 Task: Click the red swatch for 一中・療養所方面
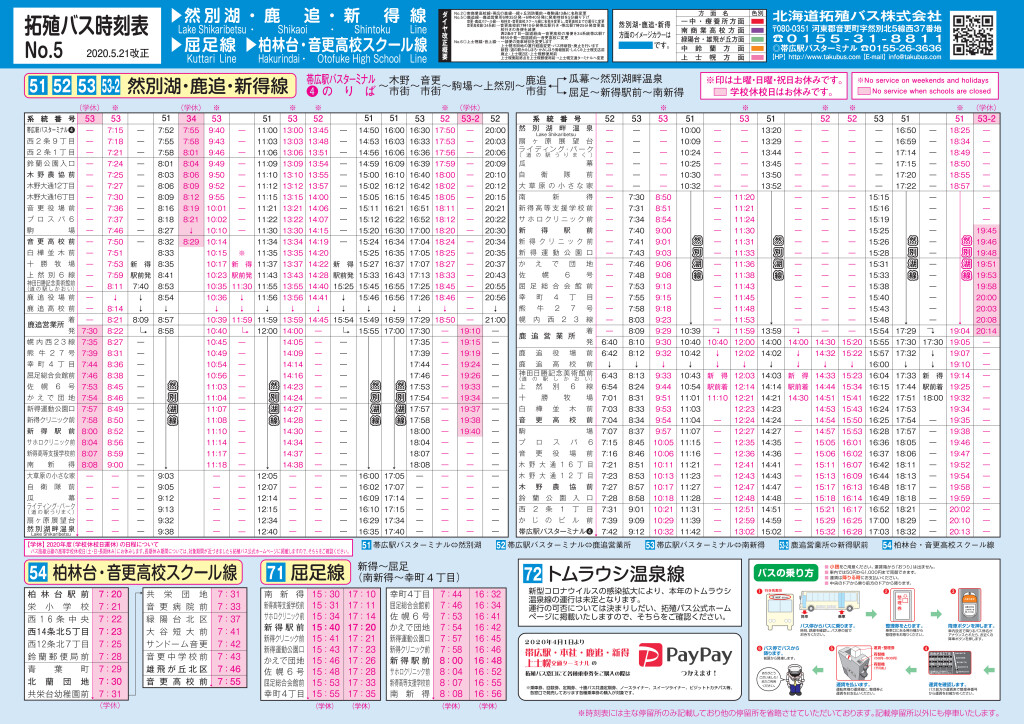(x=757, y=22)
